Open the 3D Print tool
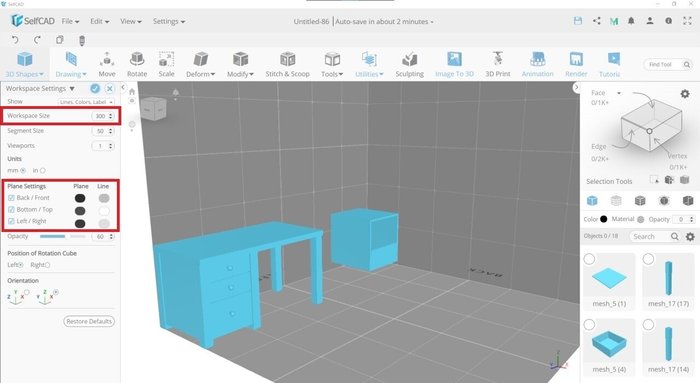 [498, 65]
